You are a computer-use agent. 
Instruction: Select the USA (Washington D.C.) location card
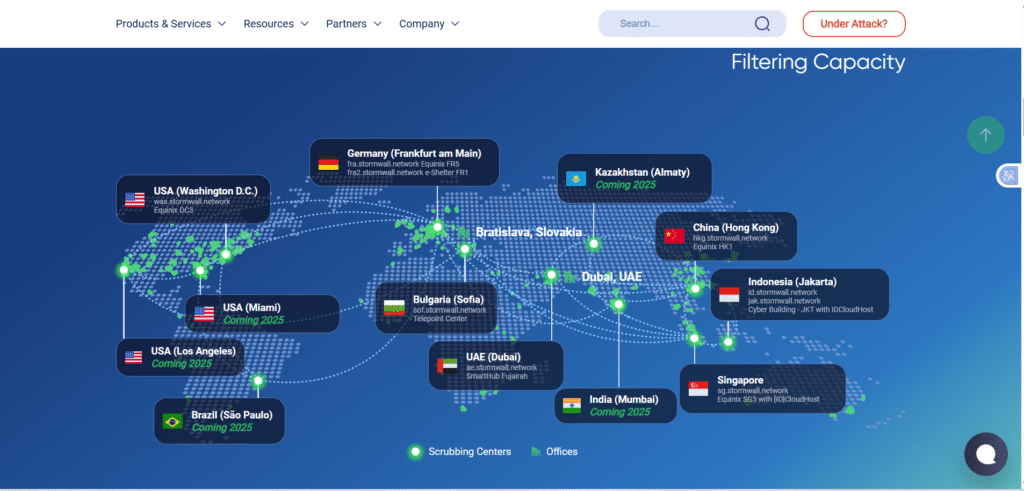(193, 199)
